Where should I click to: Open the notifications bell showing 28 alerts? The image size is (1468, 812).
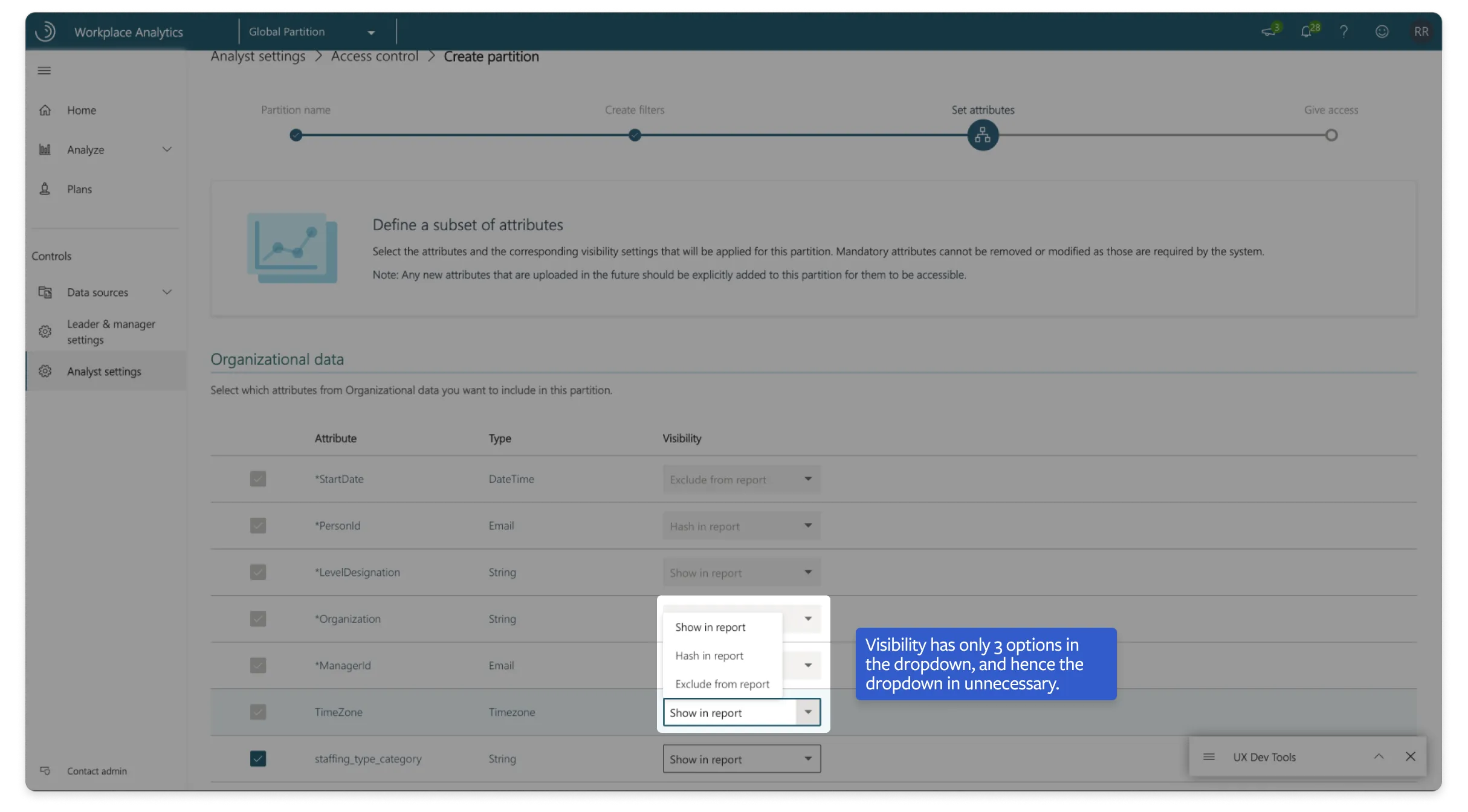pyautogui.click(x=1307, y=31)
